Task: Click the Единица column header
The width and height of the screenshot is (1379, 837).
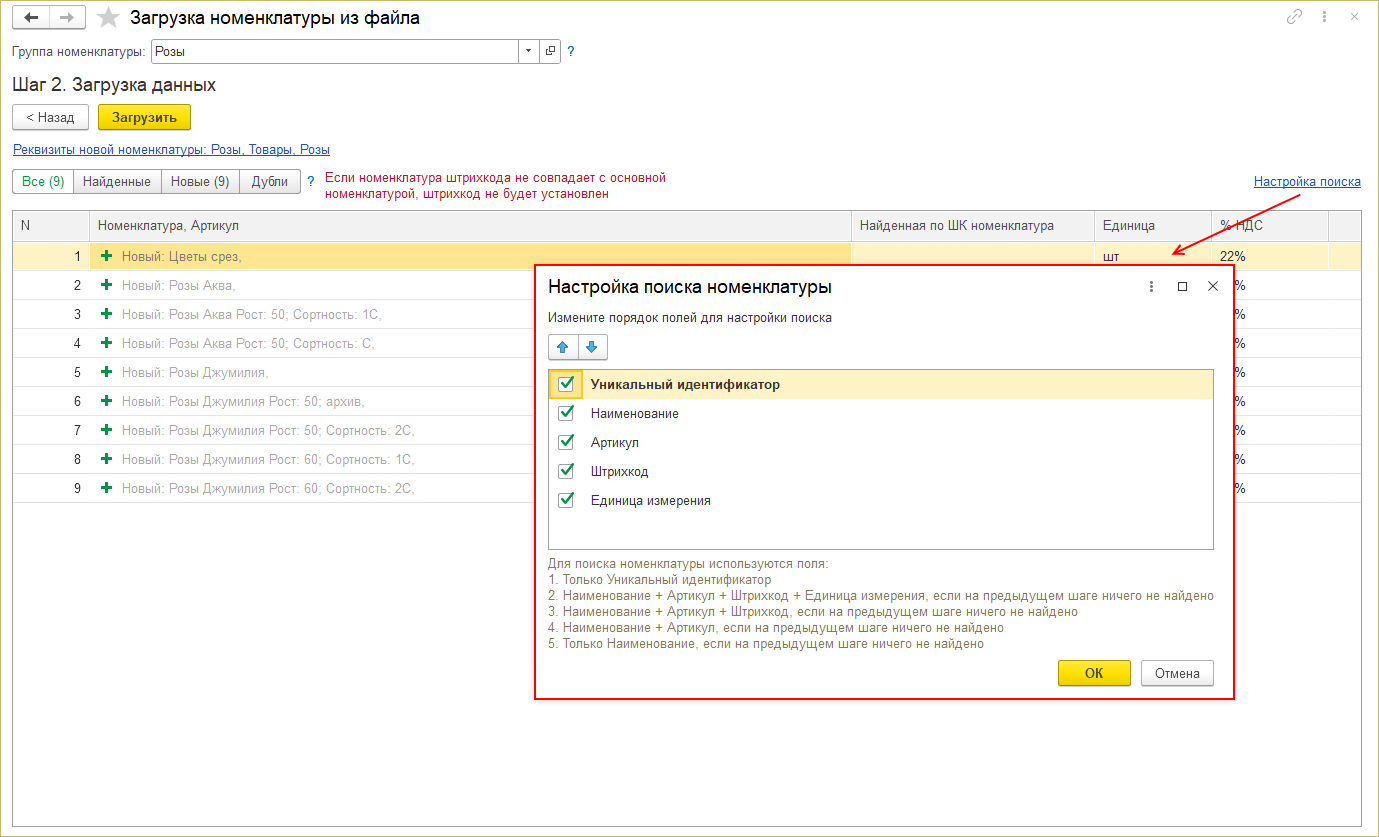Action: click(x=1153, y=226)
